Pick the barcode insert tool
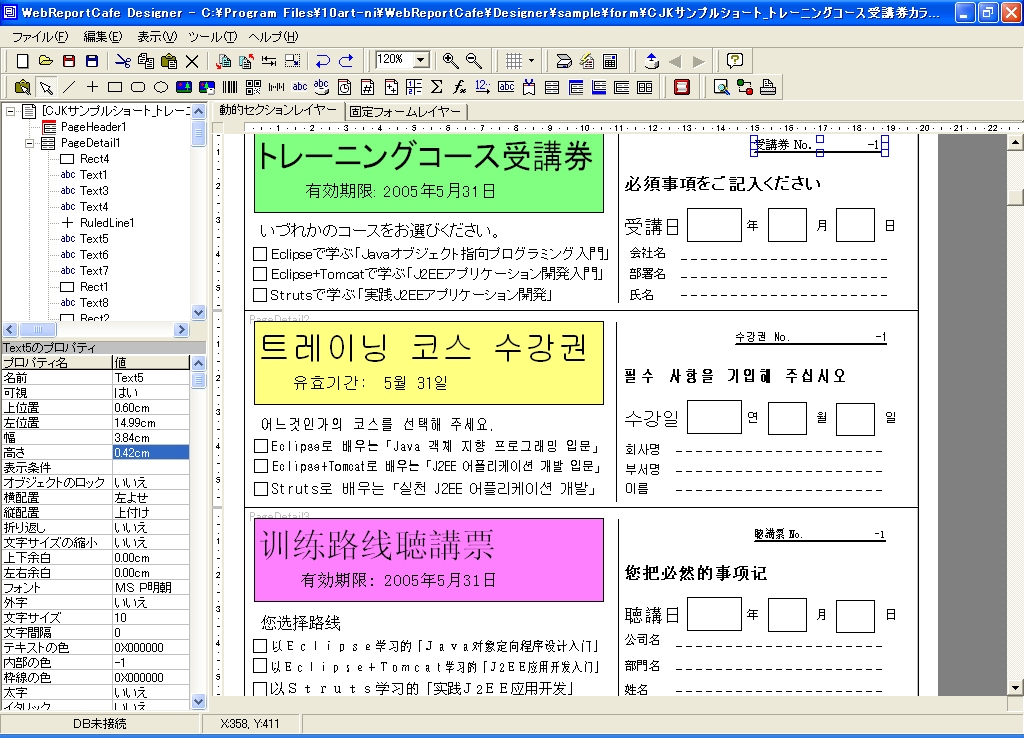This screenshot has height=738, width=1024. pyautogui.click(x=230, y=87)
